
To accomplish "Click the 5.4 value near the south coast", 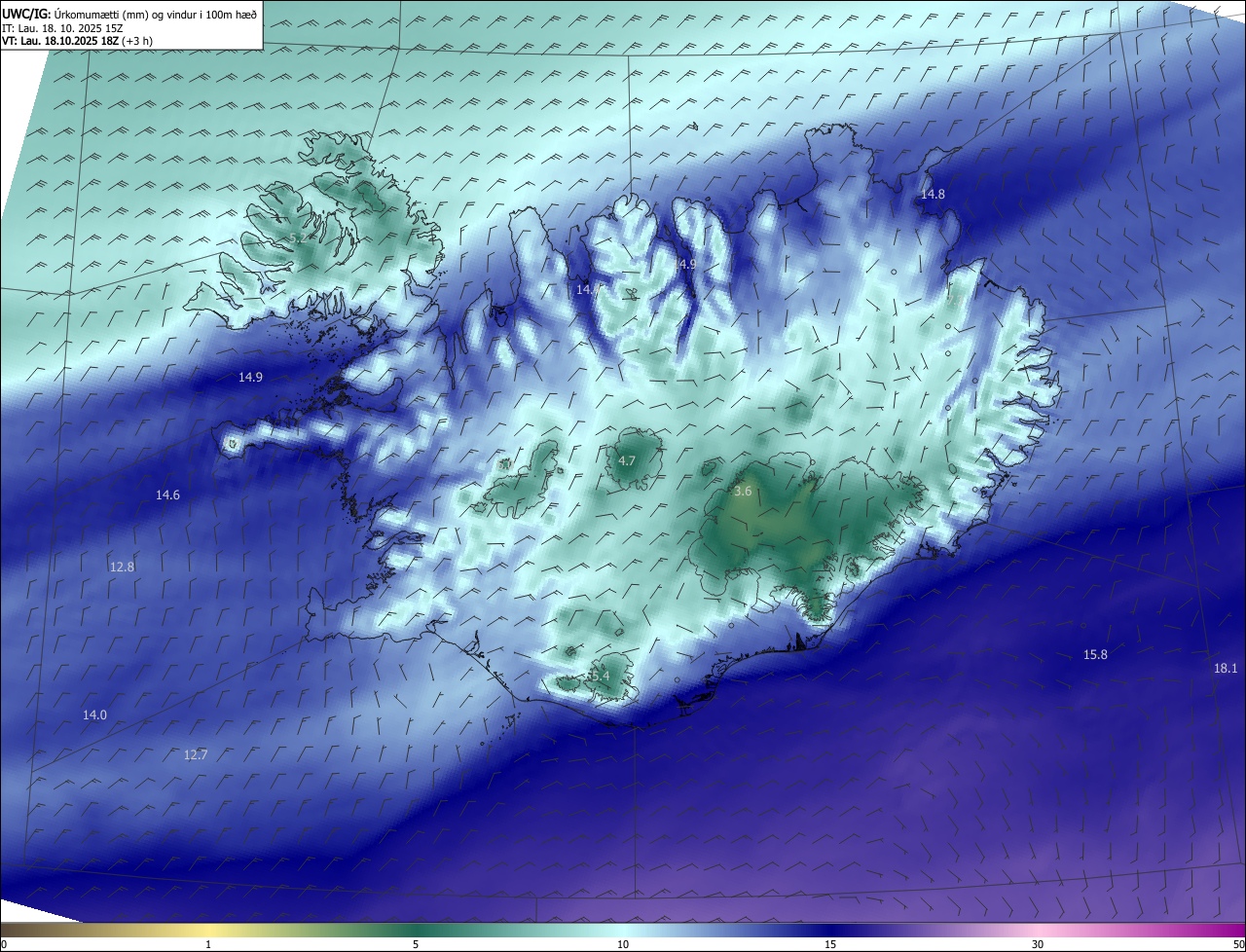I will click(x=600, y=676).
